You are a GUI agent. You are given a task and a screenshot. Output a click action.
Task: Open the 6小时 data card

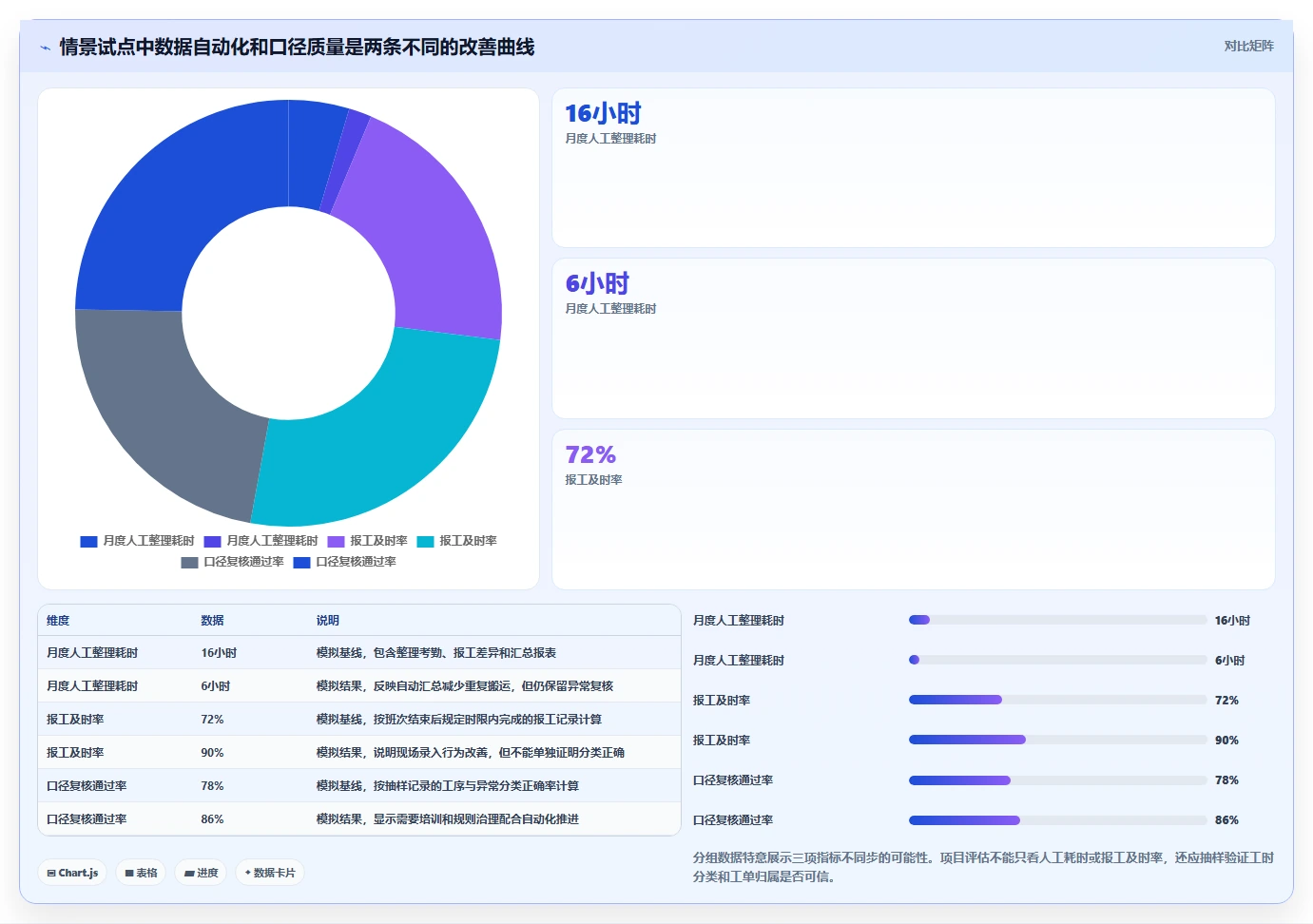pyautogui.click(x=914, y=338)
